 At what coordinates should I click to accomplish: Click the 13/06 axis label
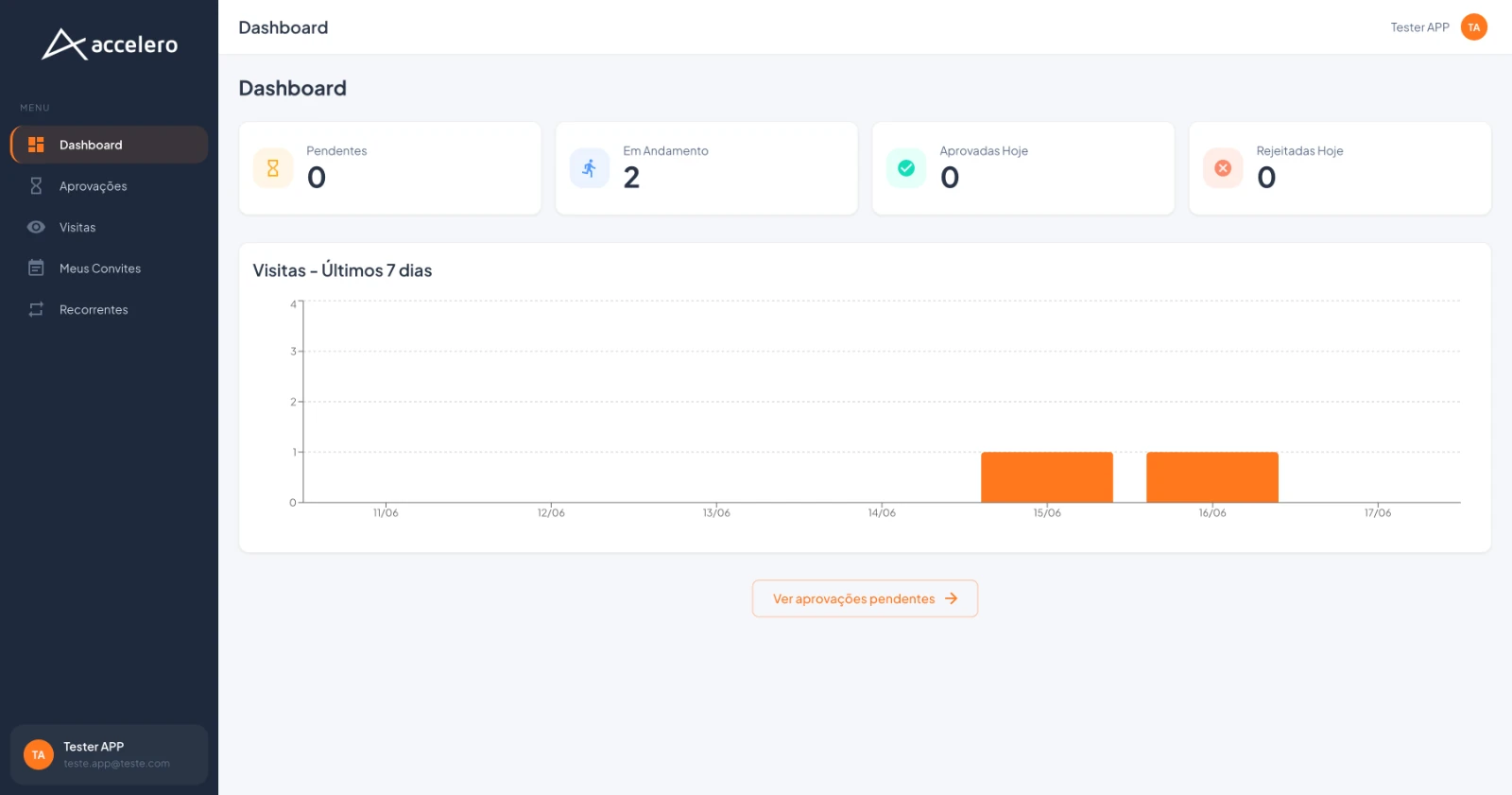(716, 513)
